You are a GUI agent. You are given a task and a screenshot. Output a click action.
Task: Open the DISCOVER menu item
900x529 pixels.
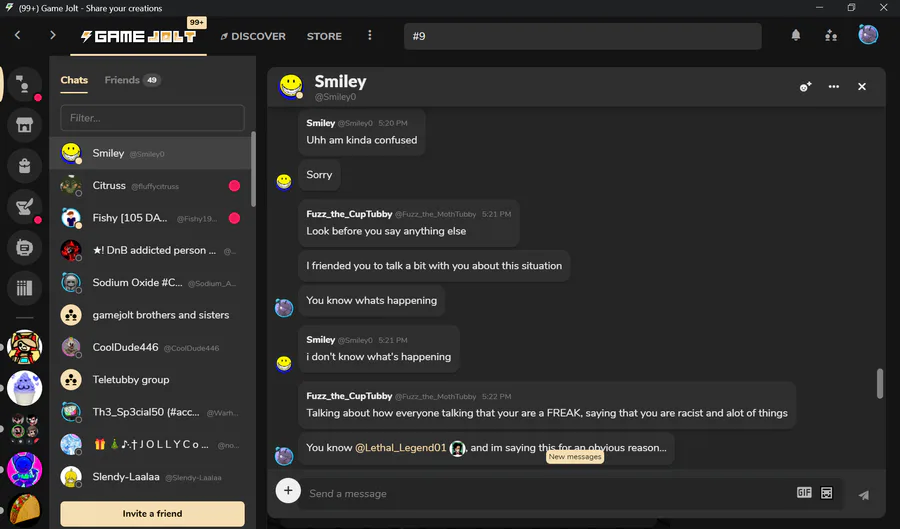(253, 36)
